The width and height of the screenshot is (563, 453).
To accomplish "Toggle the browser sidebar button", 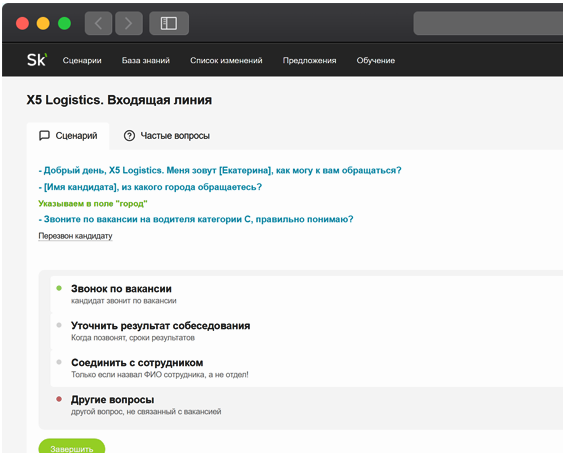I will [x=169, y=23].
